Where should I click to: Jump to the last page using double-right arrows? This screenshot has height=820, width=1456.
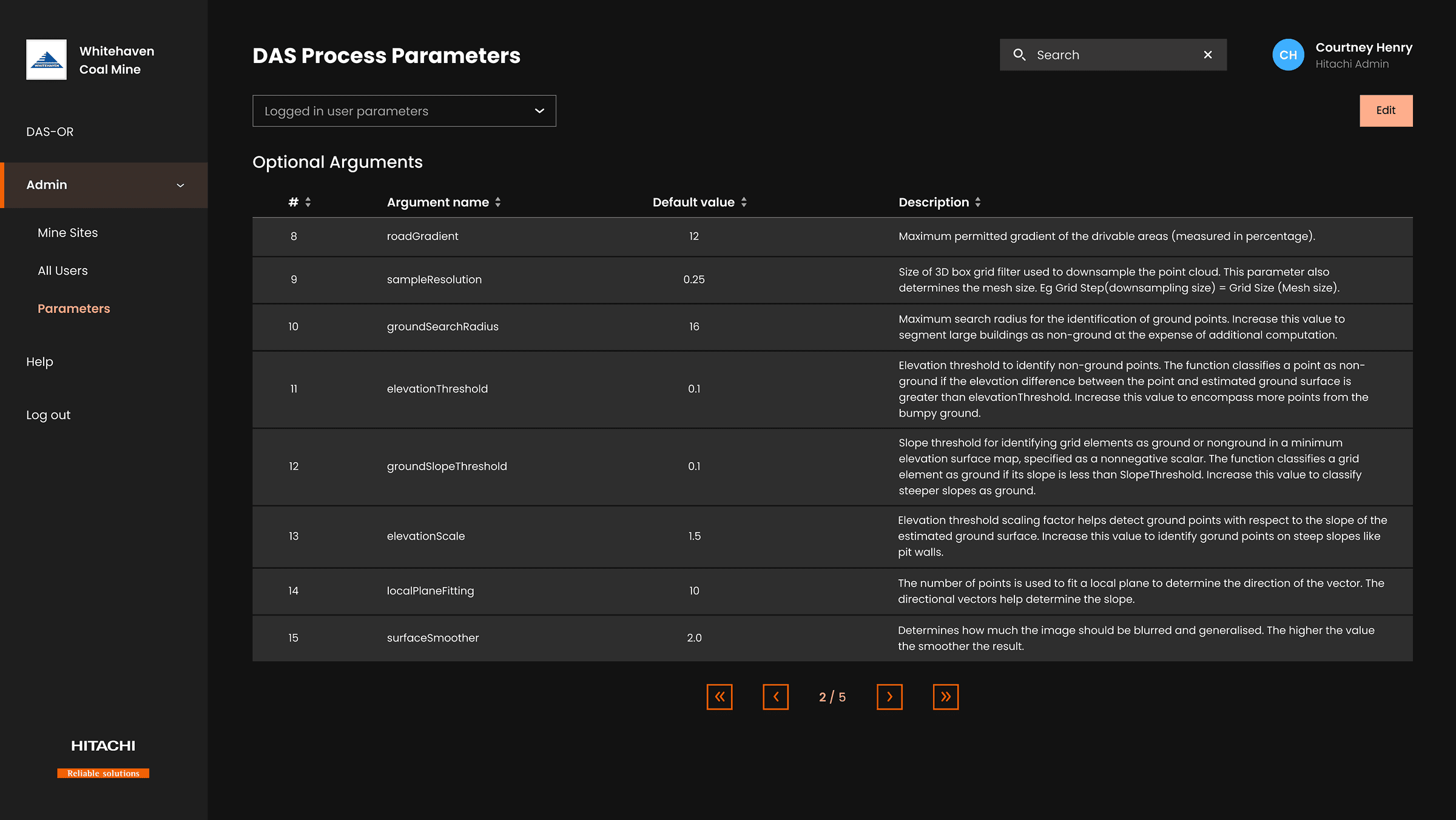pos(946,697)
